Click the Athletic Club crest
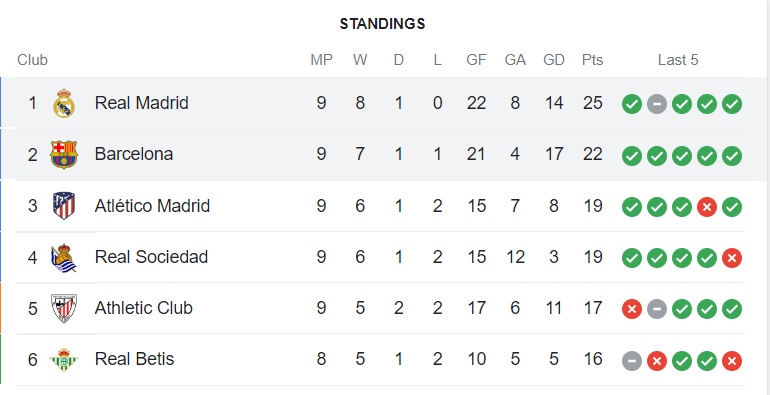The height and width of the screenshot is (395, 770). click(64, 309)
